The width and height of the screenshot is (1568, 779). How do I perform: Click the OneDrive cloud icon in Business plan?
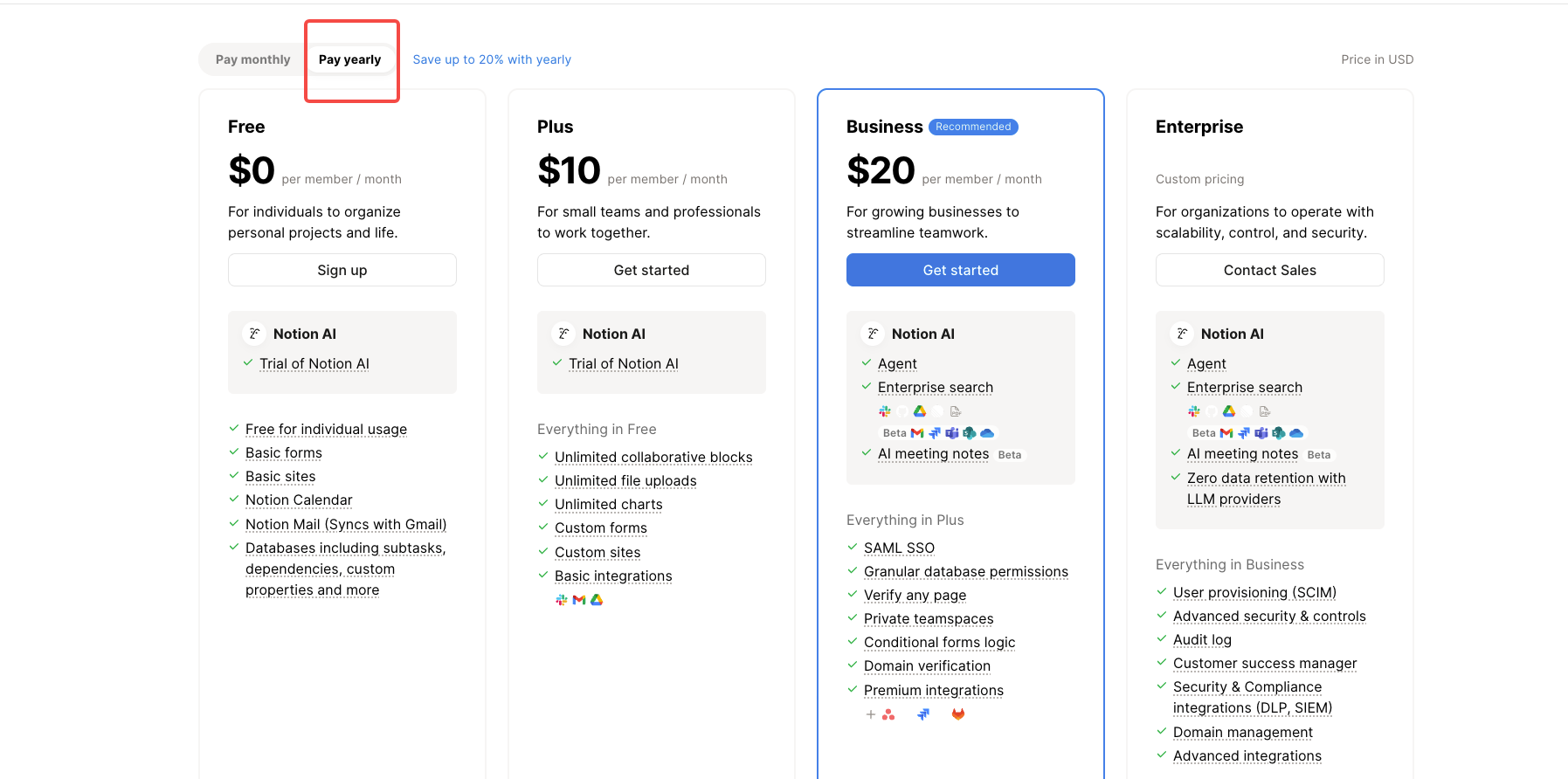[x=987, y=433]
